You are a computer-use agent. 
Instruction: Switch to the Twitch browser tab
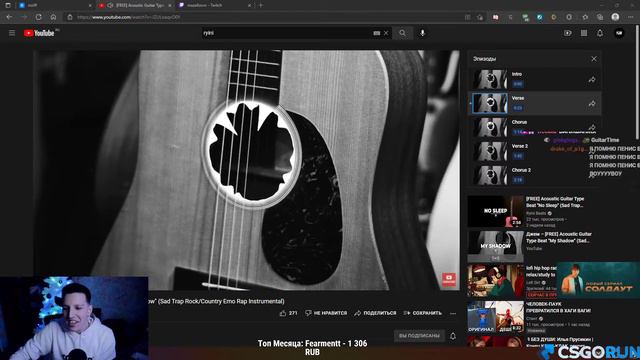coord(215,5)
